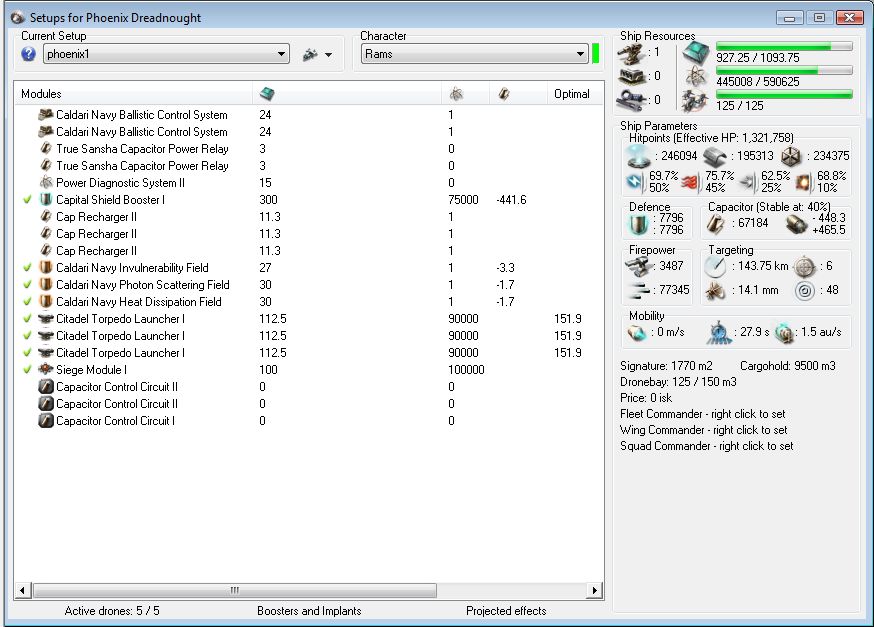Click Caldari Navy Heat Dissipation Field icon
Screen dimensions: 874x627
(x=46, y=302)
